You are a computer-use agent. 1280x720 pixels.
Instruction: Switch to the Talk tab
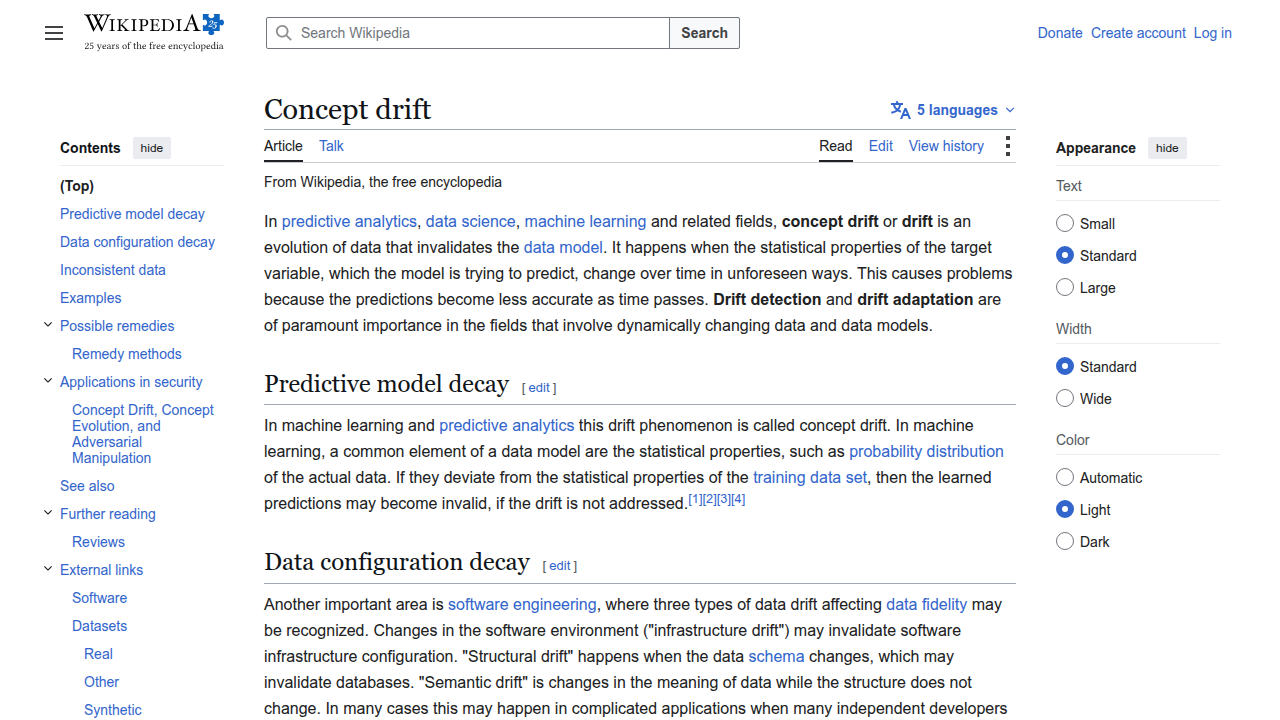tap(331, 146)
